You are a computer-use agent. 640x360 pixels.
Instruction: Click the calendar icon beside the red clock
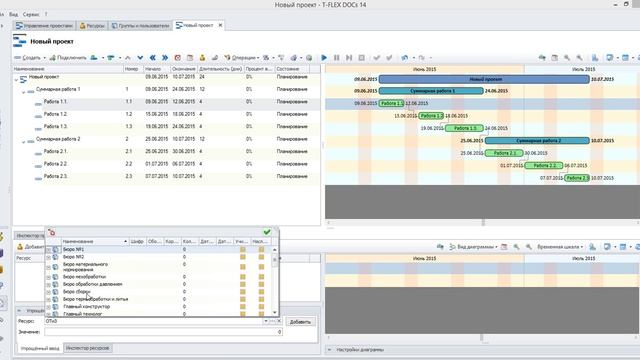pyautogui.click(x=190, y=58)
